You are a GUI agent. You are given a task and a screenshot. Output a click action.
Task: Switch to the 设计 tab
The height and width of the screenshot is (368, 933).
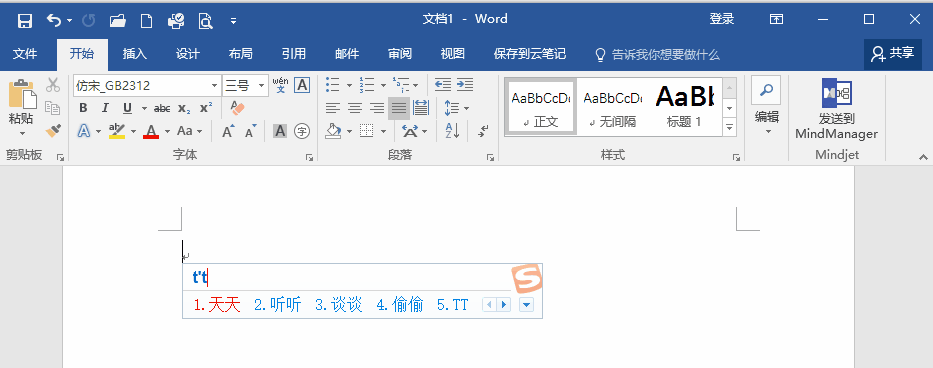pos(187,54)
